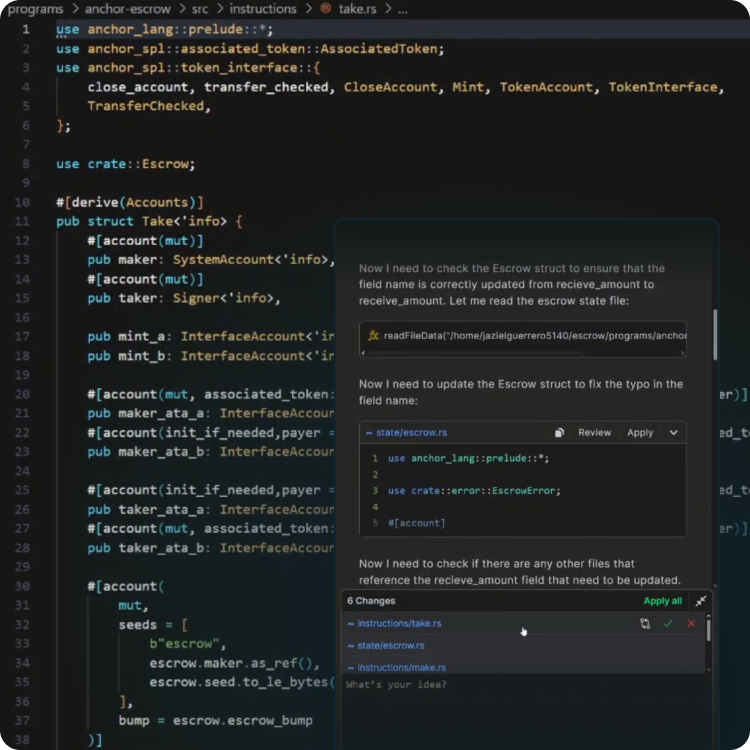Click "pub struct Take<'info>" on line 11
750x750 pixels.
(141, 221)
